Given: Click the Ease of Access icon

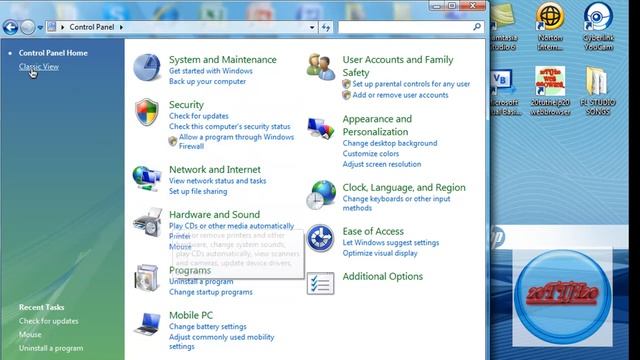Looking at the screenshot, I should click(x=320, y=238).
